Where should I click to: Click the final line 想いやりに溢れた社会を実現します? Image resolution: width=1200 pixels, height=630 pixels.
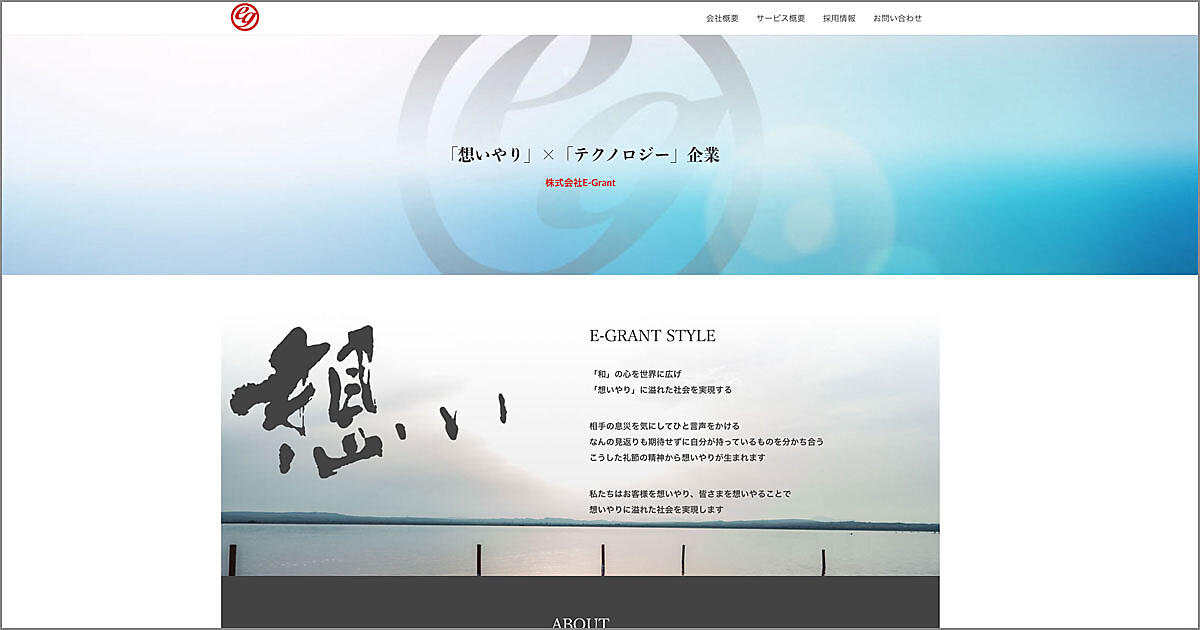[656, 510]
